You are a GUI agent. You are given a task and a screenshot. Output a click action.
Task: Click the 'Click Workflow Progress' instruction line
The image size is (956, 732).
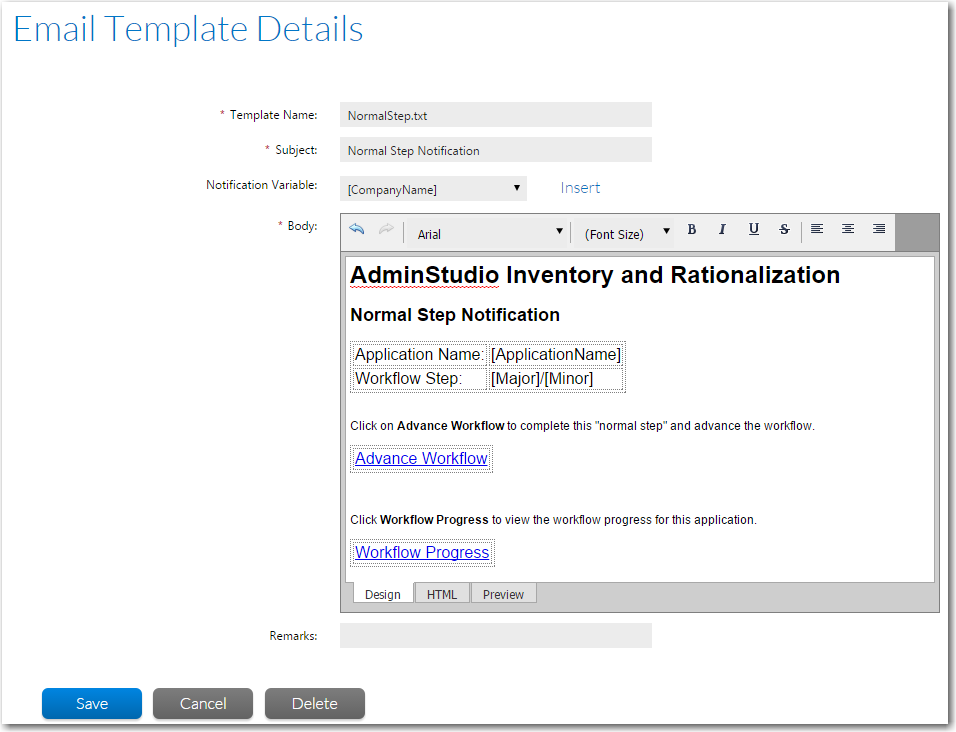point(553,520)
